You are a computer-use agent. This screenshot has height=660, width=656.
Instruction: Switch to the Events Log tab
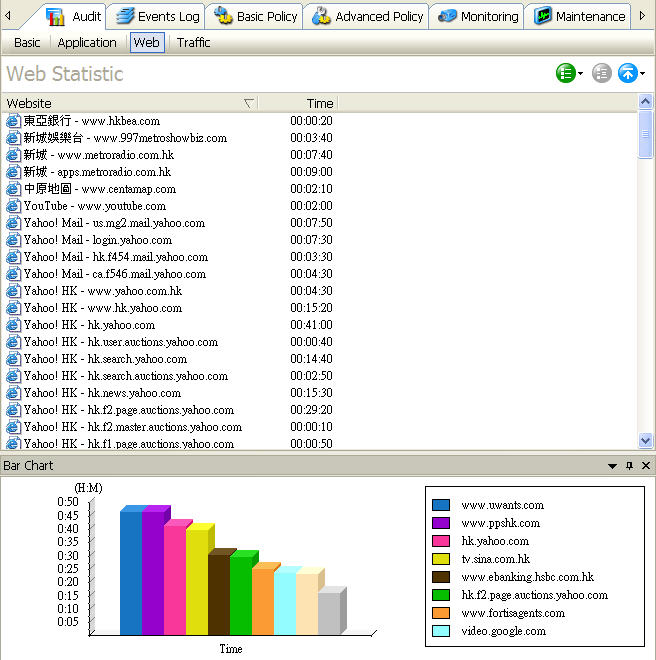(157, 16)
